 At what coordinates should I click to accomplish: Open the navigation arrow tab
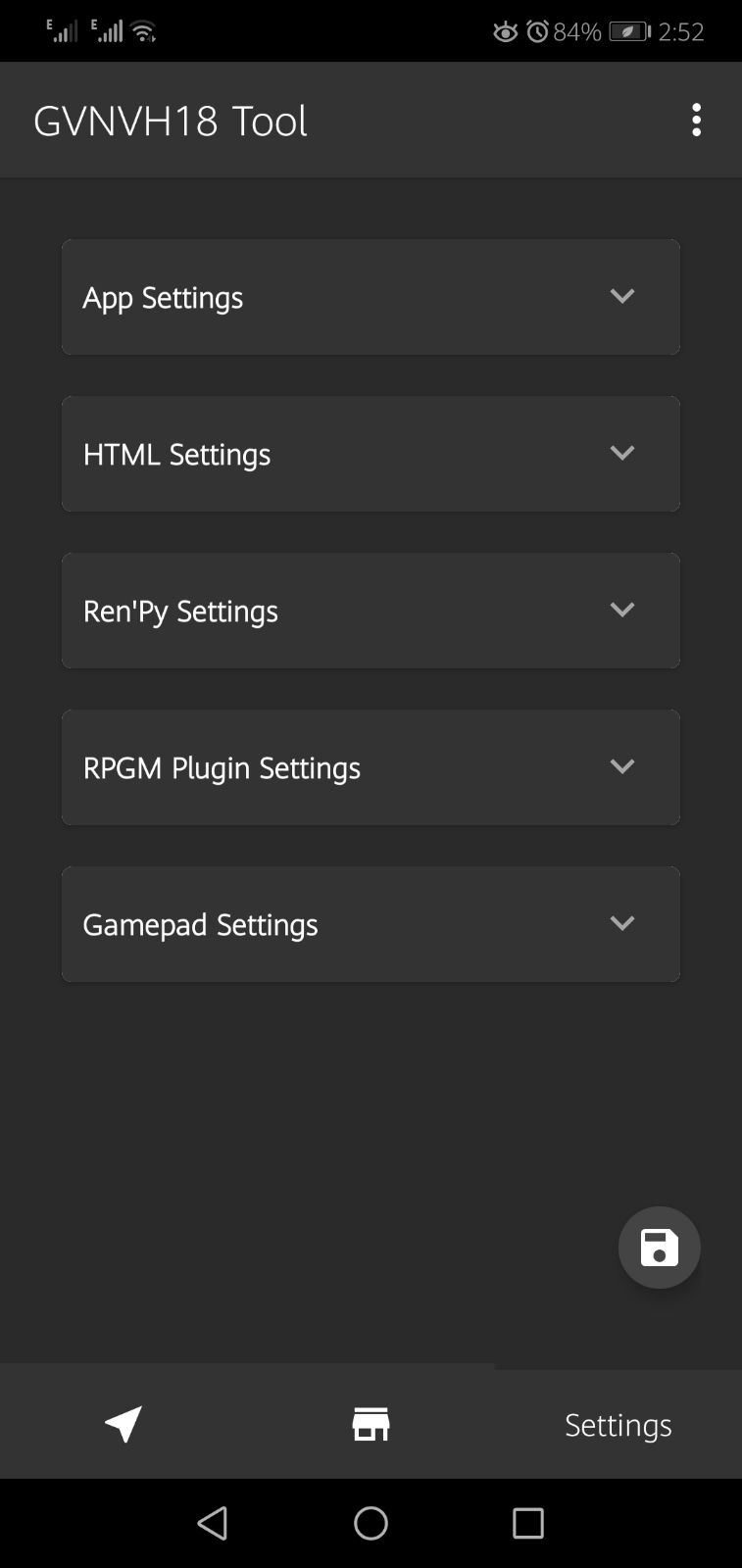(x=124, y=1424)
